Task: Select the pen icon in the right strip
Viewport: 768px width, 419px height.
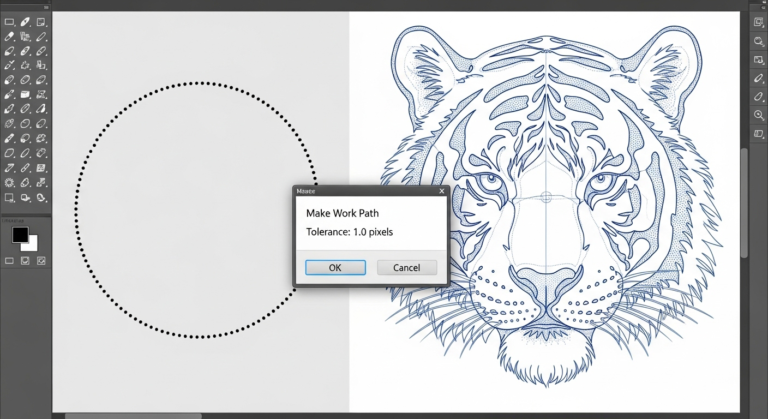Action: 759,78
